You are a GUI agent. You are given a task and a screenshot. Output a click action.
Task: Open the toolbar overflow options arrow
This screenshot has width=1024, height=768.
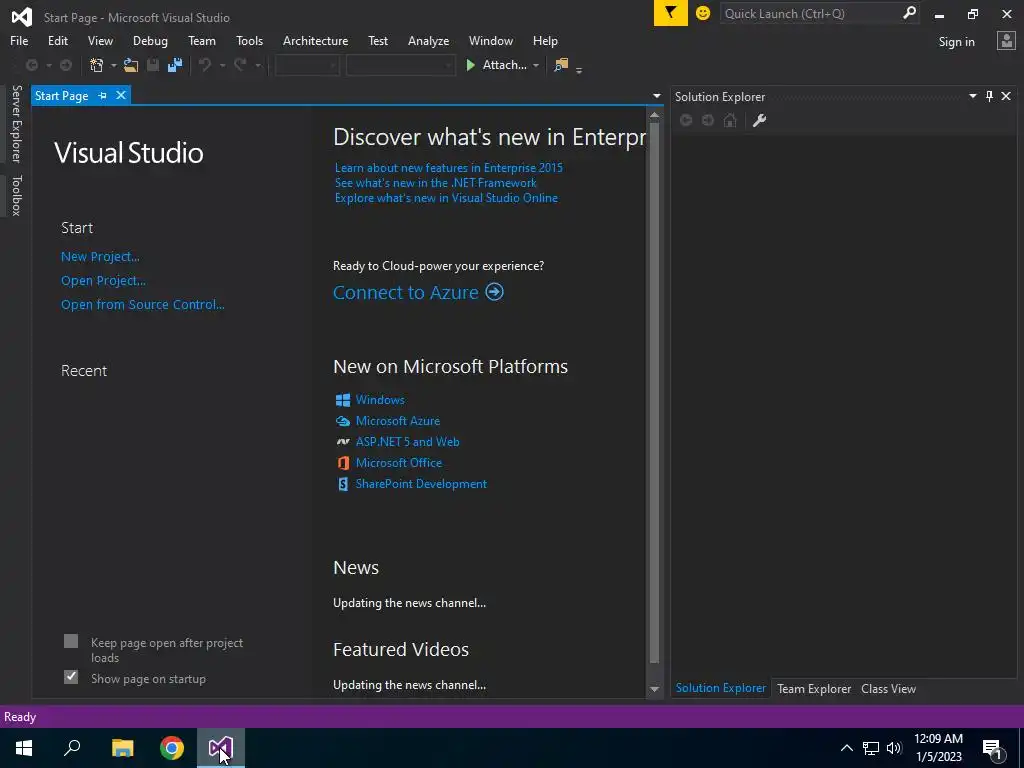pos(579,69)
